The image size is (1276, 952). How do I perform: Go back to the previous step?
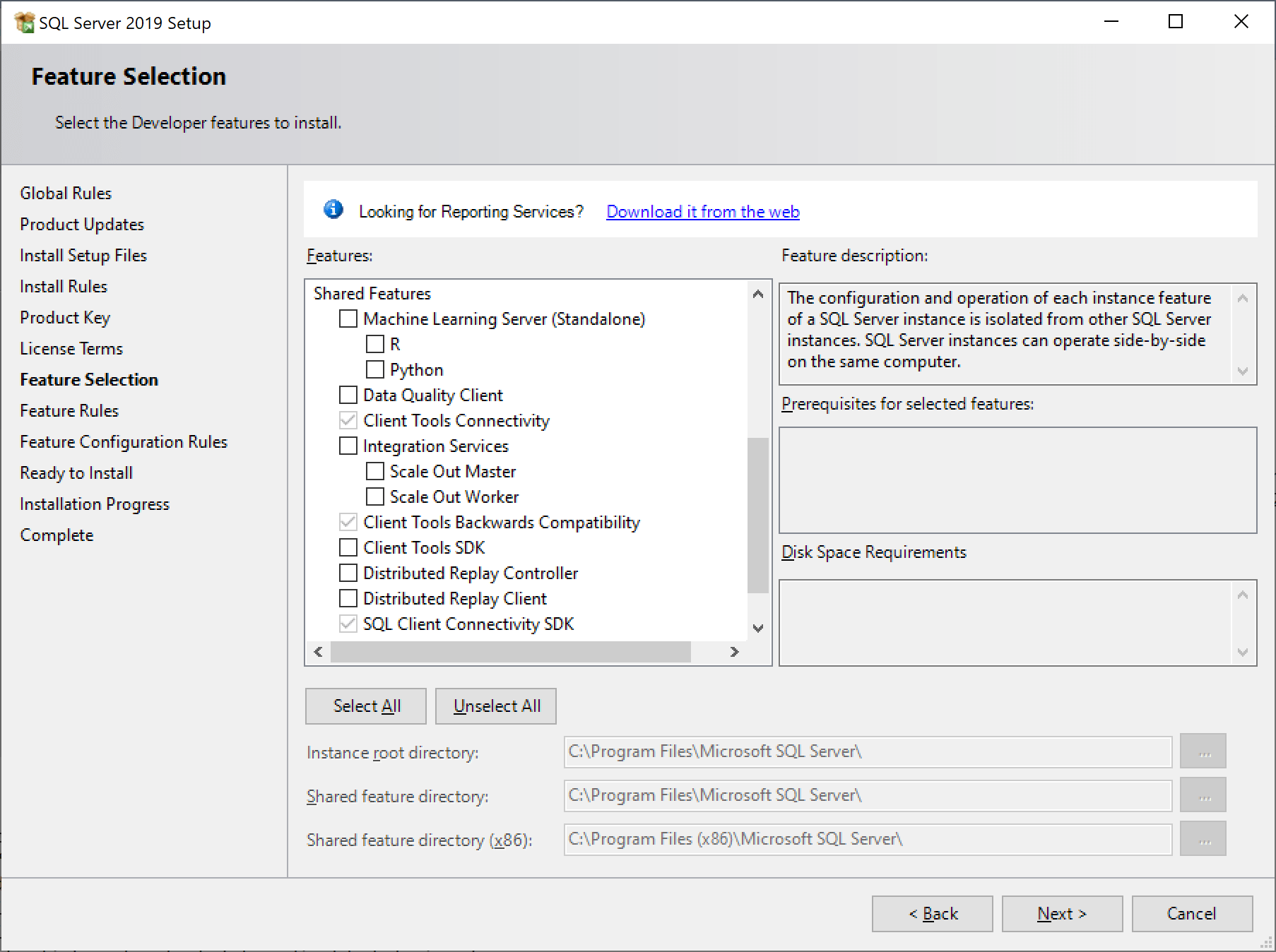[933, 914]
